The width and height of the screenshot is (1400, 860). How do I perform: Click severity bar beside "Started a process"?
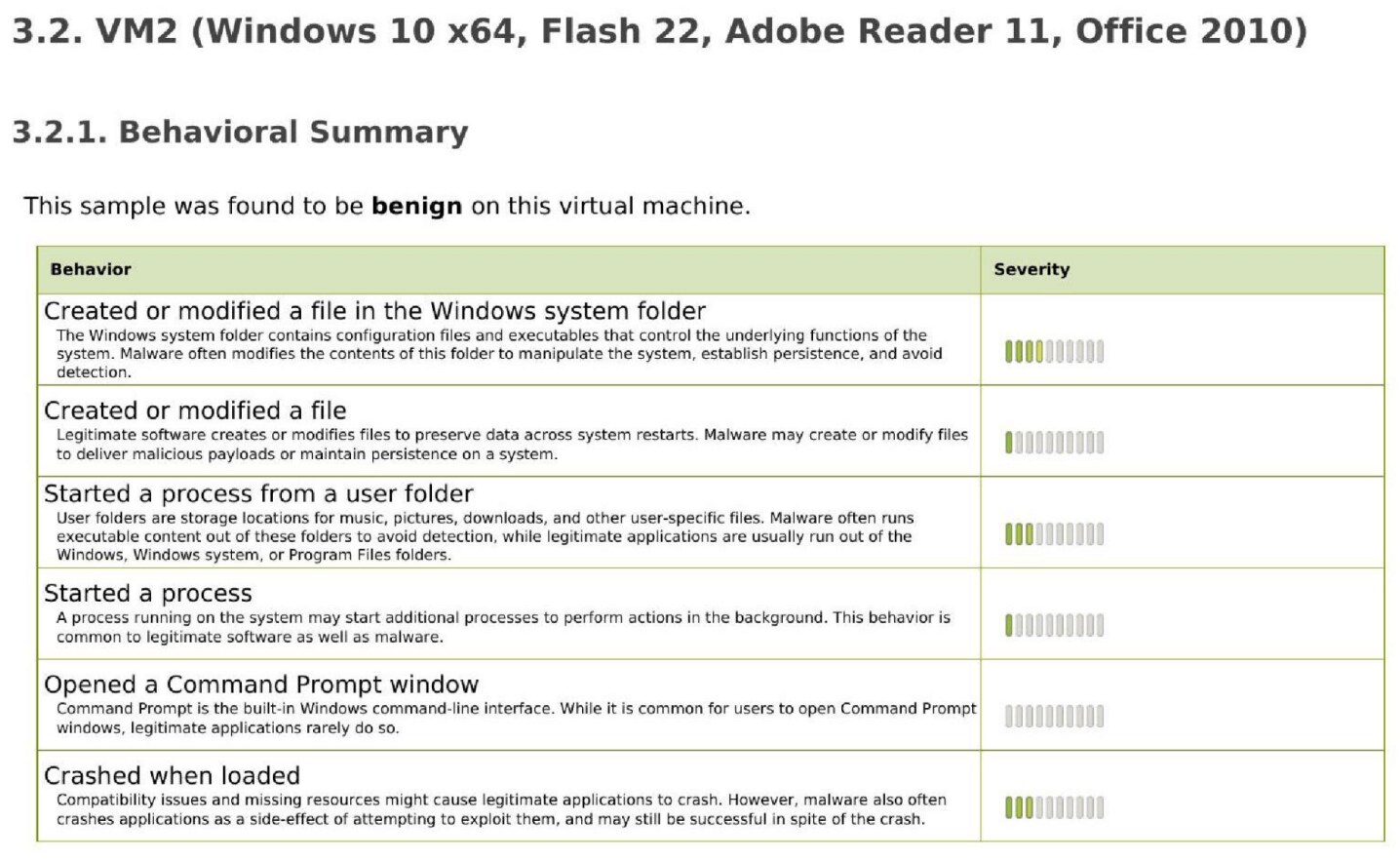1054,625
